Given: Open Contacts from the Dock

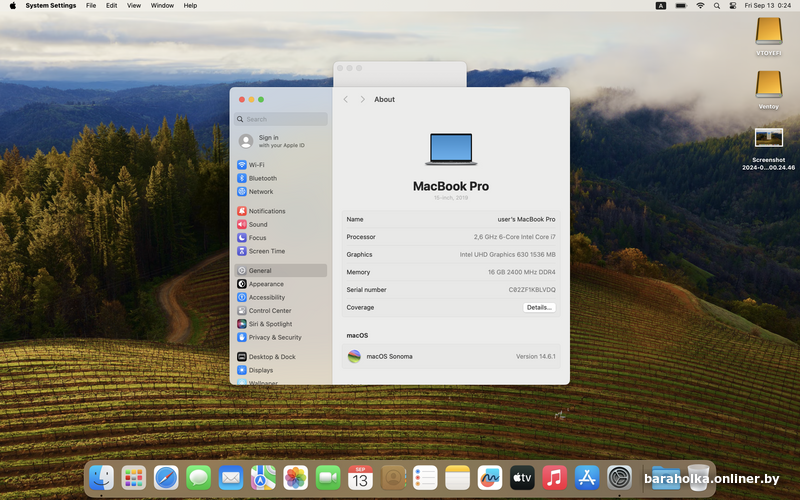Looking at the screenshot, I should click(393, 478).
